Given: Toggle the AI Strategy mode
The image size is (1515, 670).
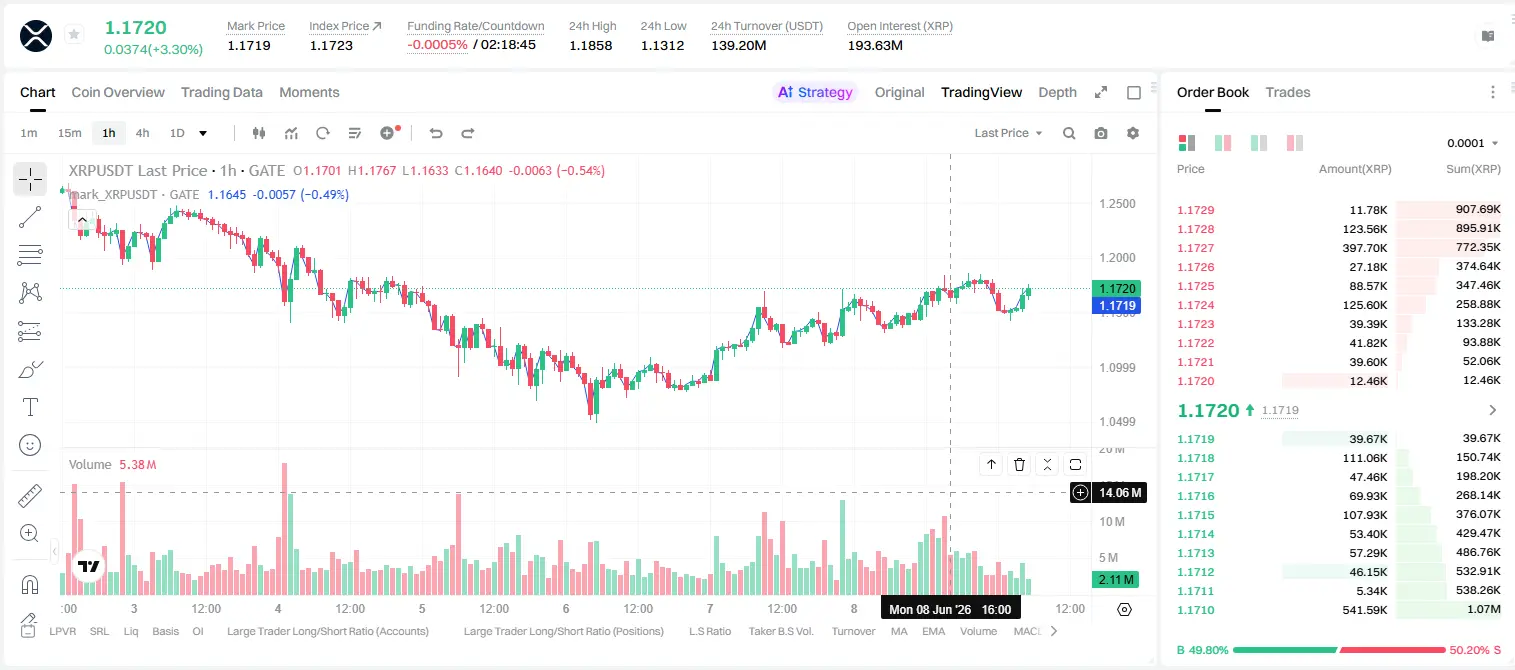Looking at the screenshot, I should pyautogui.click(x=815, y=92).
